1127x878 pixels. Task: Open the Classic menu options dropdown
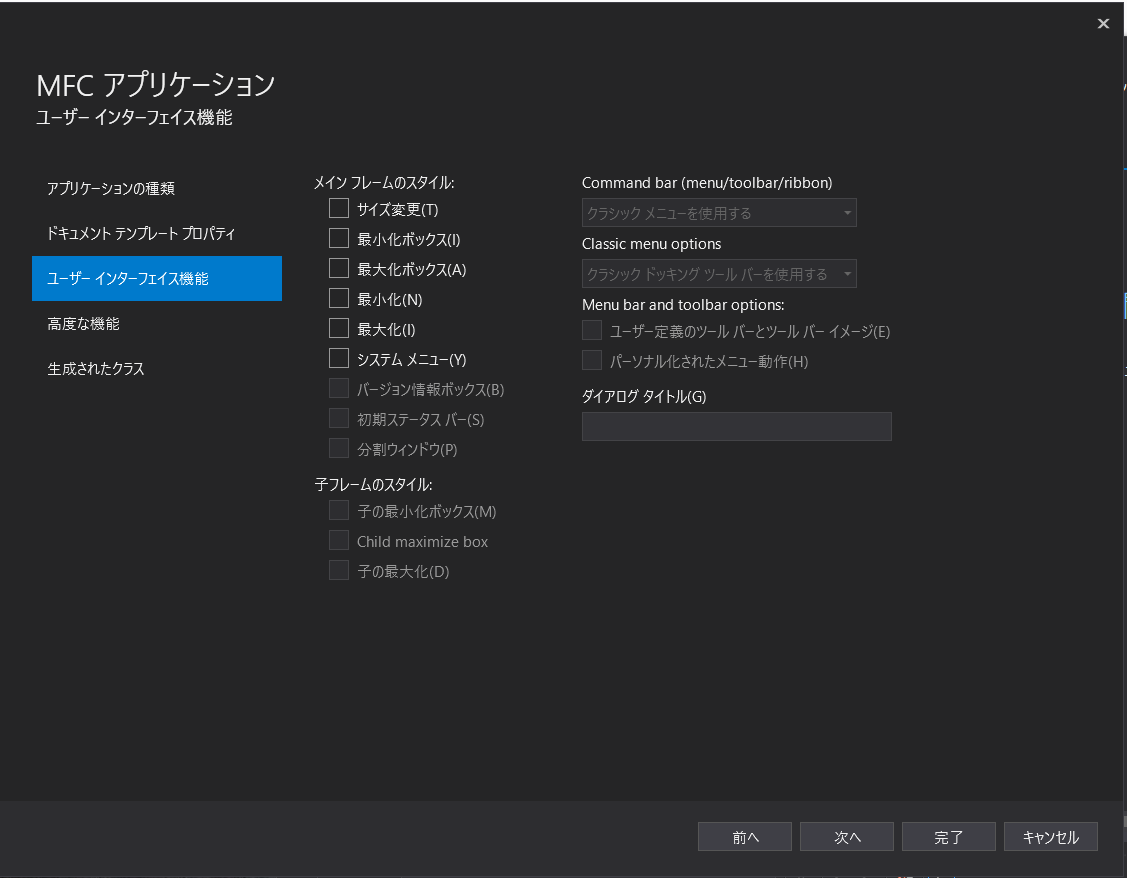click(x=719, y=274)
